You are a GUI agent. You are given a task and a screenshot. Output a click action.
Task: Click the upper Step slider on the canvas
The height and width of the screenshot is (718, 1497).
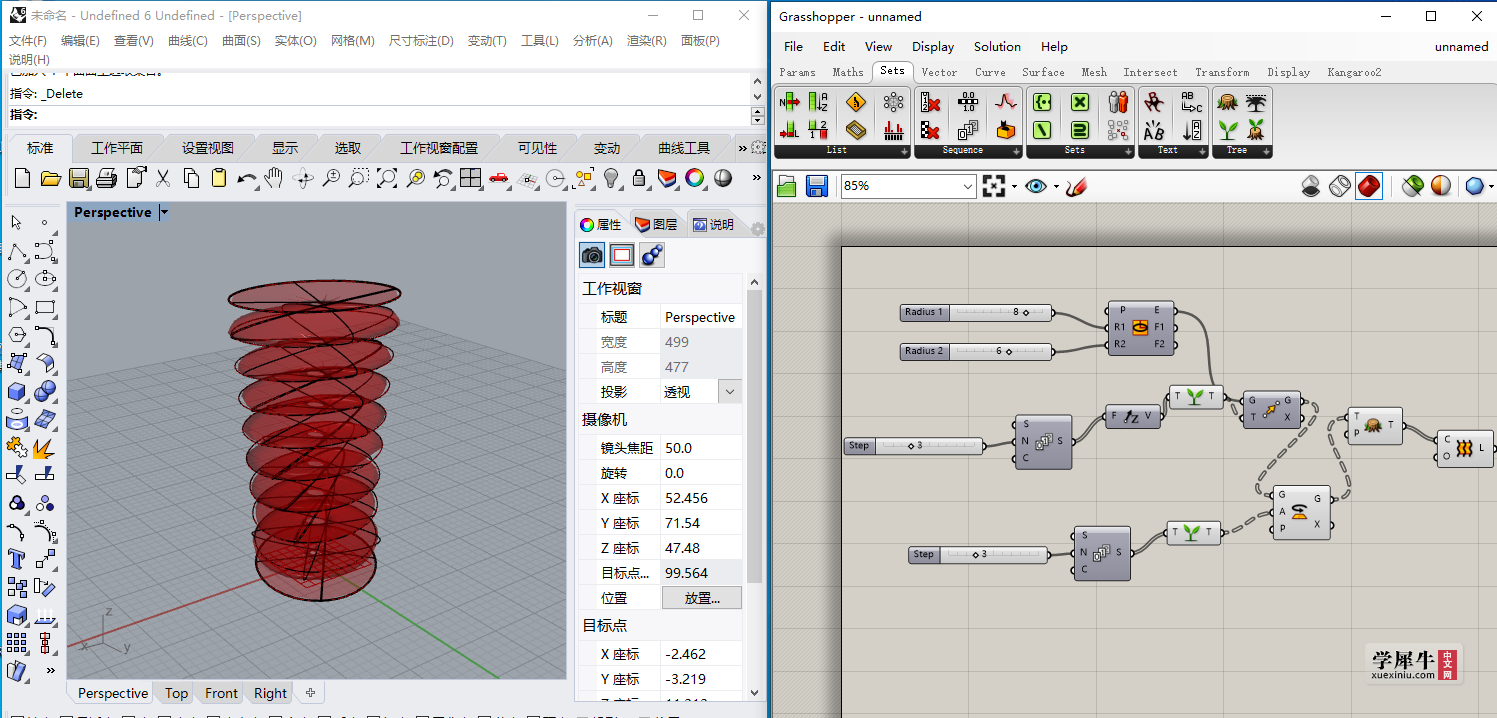(x=913, y=445)
